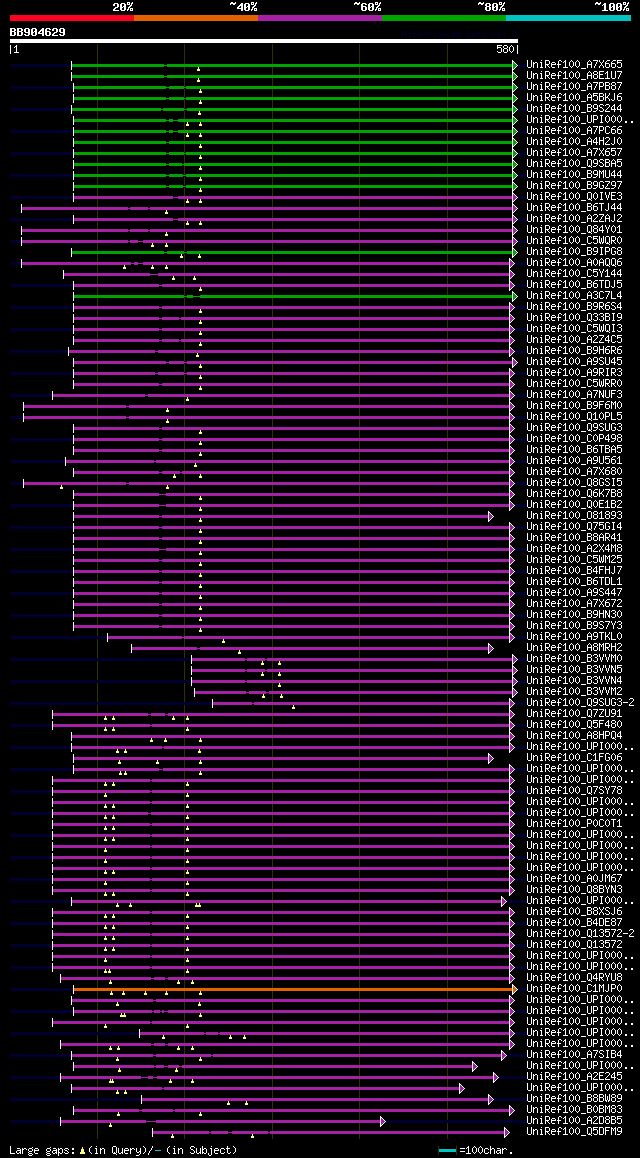Select the UniRef100_B9IPG8 label
The image size is (640, 1158).
point(574,252)
